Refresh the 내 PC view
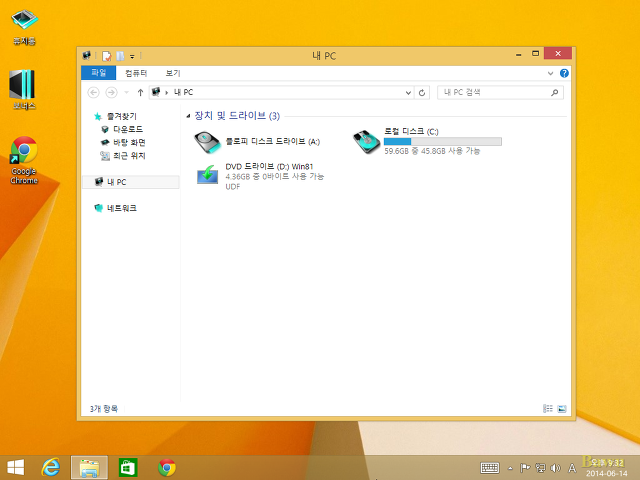 pyautogui.click(x=422, y=93)
